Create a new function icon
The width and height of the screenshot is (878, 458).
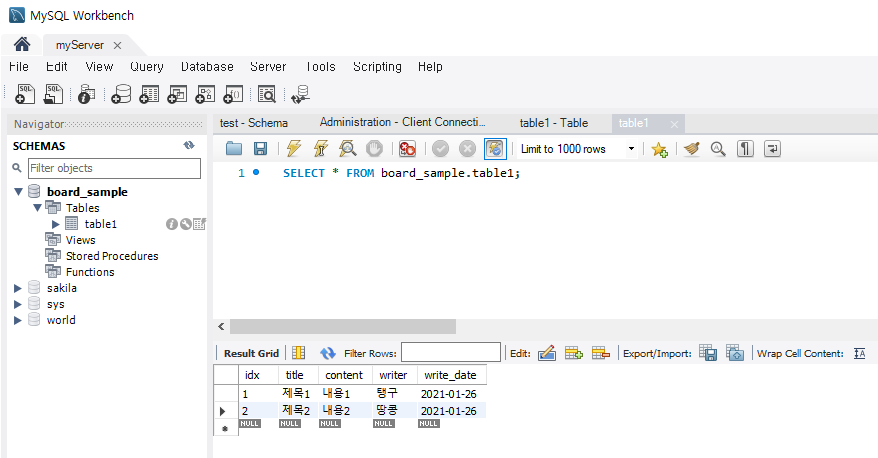click(233, 94)
